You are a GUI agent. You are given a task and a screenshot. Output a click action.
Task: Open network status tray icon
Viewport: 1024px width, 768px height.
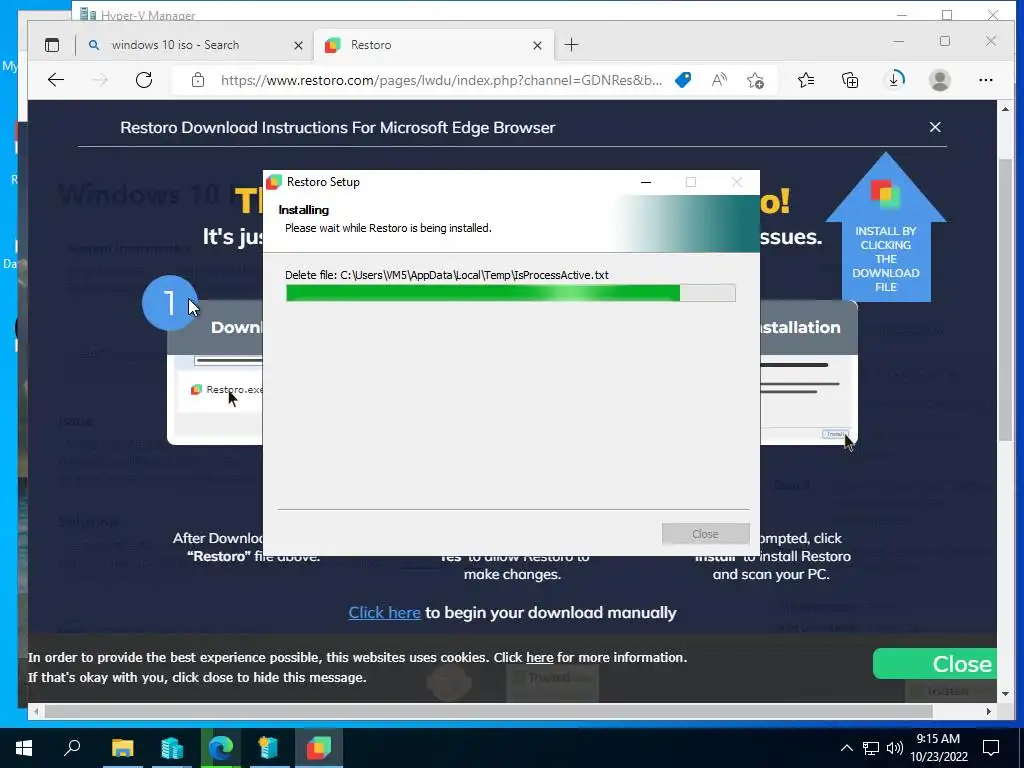coord(871,748)
